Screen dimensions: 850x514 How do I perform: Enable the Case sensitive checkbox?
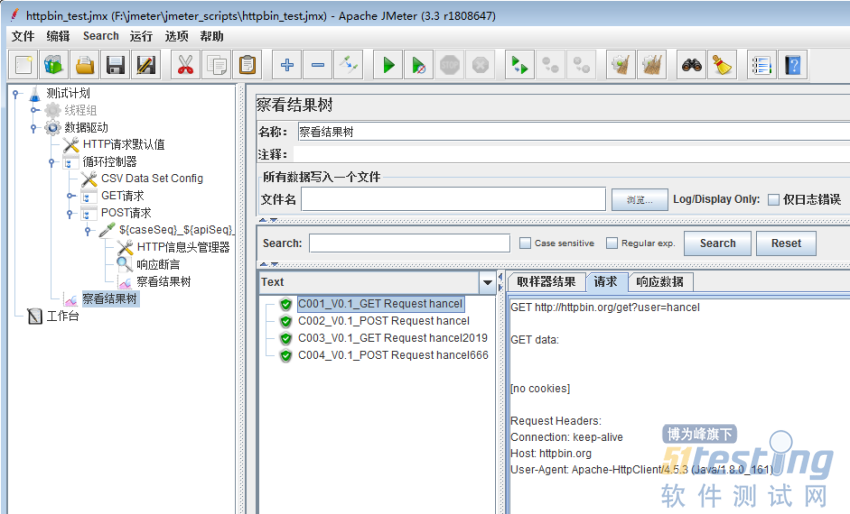point(525,243)
